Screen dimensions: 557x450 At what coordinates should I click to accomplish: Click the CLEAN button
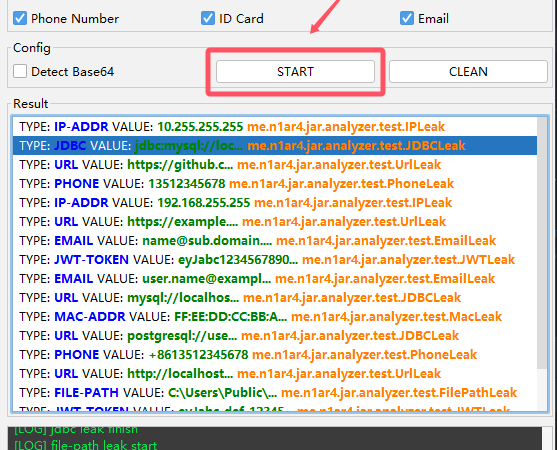click(468, 71)
